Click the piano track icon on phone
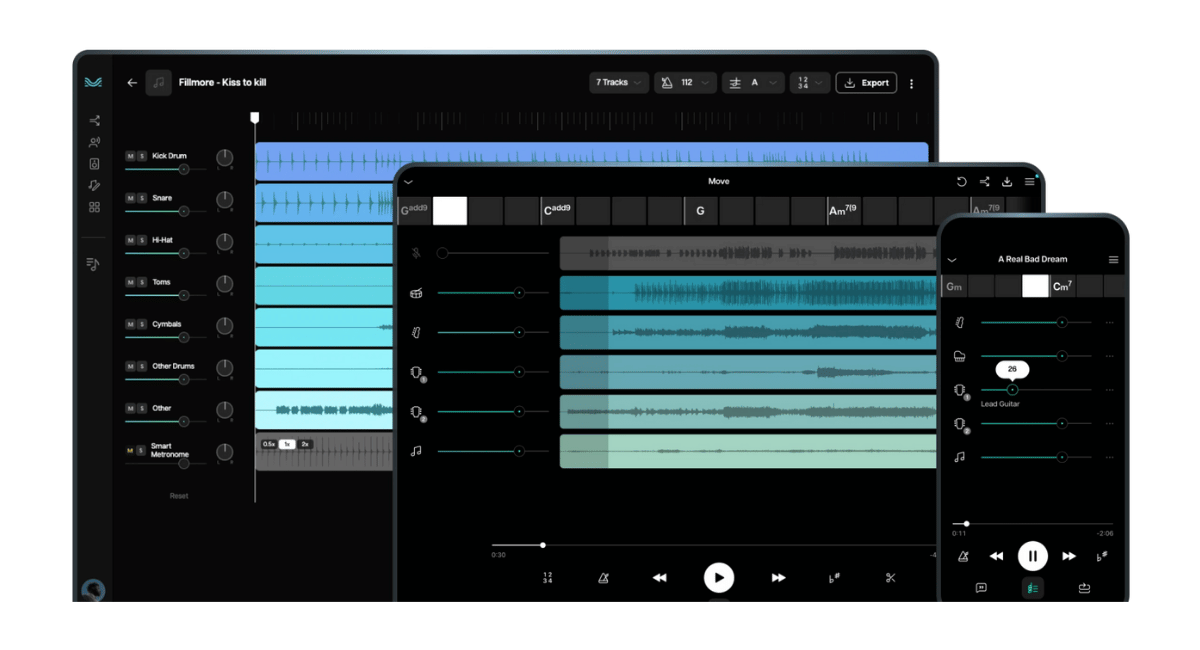Screen dimensions: 1200x650 tap(959, 356)
